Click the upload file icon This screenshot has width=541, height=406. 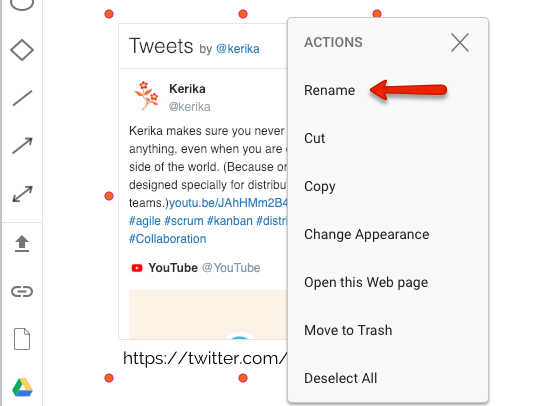(x=22, y=244)
